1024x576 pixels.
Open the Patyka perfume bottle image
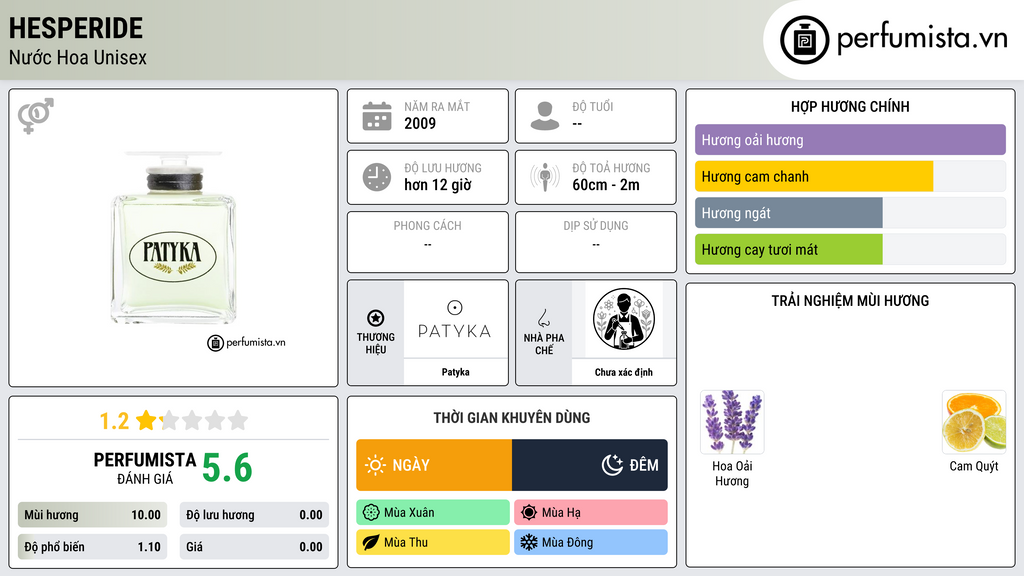pyautogui.click(x=173, y=238)
